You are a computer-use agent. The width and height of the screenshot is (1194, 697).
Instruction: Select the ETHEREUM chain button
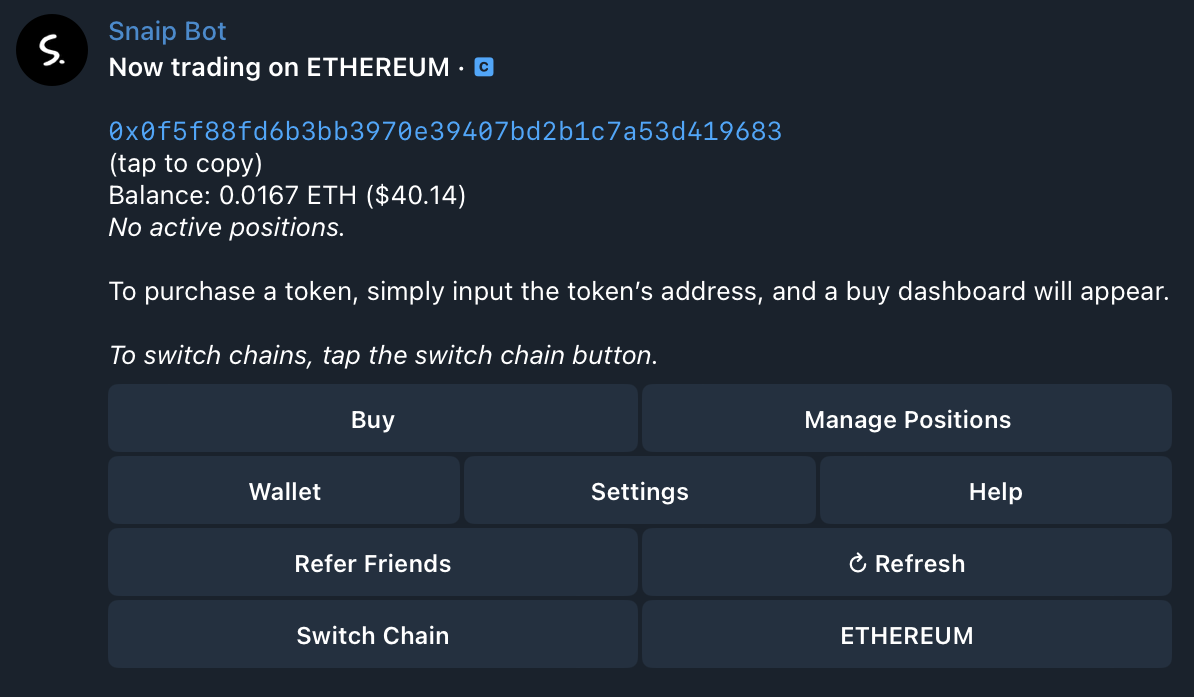click(906, 635)
